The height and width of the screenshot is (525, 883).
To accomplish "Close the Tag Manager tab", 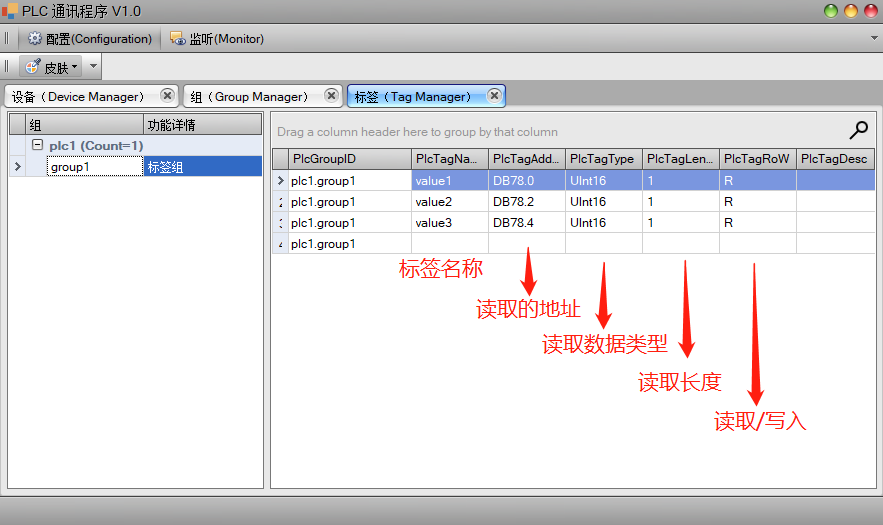I will (x=494, y=95).
